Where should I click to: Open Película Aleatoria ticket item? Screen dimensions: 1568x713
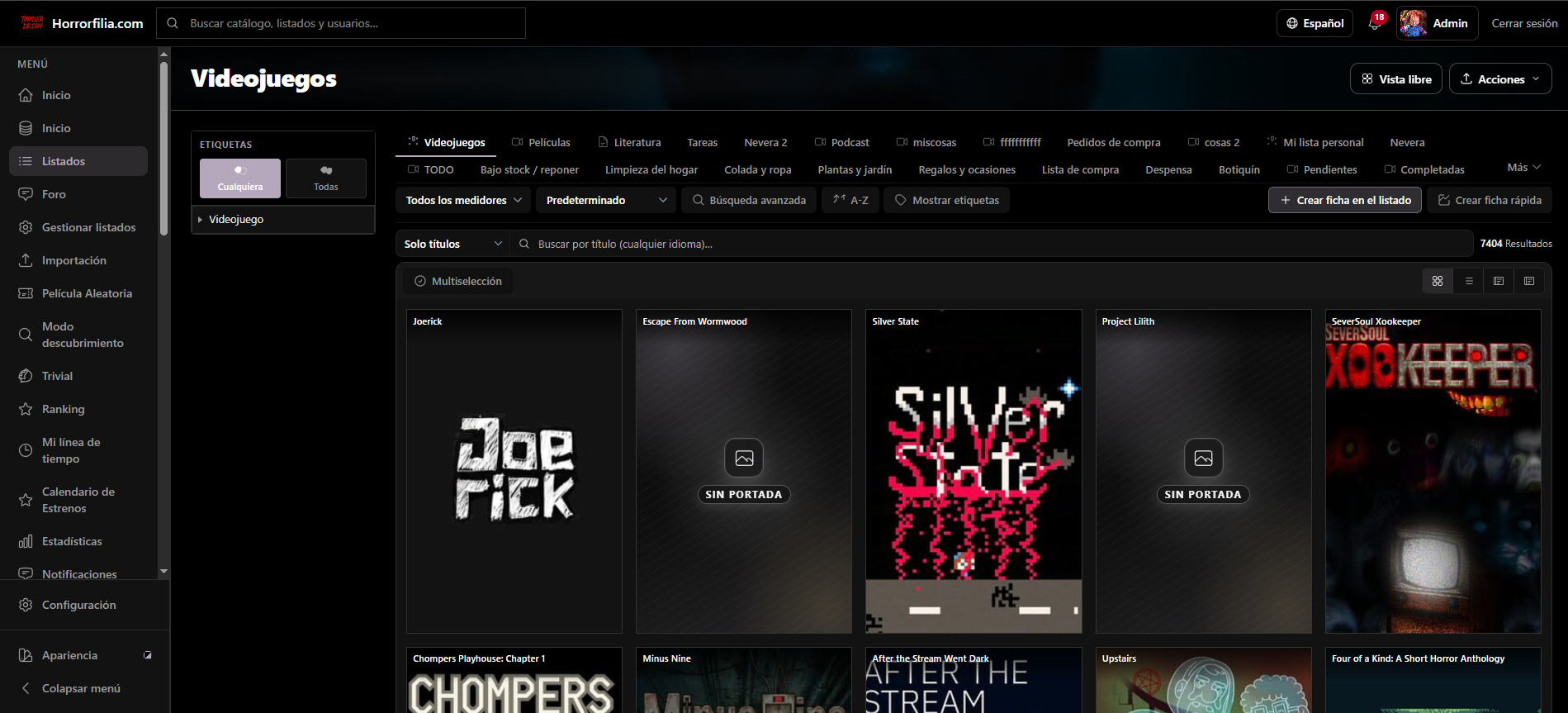click(78, 293)
